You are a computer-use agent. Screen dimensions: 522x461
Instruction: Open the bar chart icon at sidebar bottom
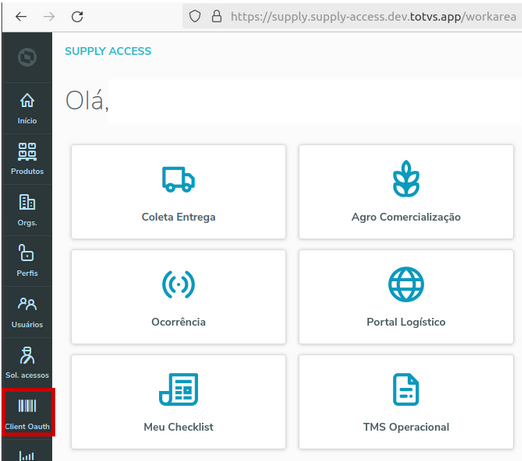(27, 455)
